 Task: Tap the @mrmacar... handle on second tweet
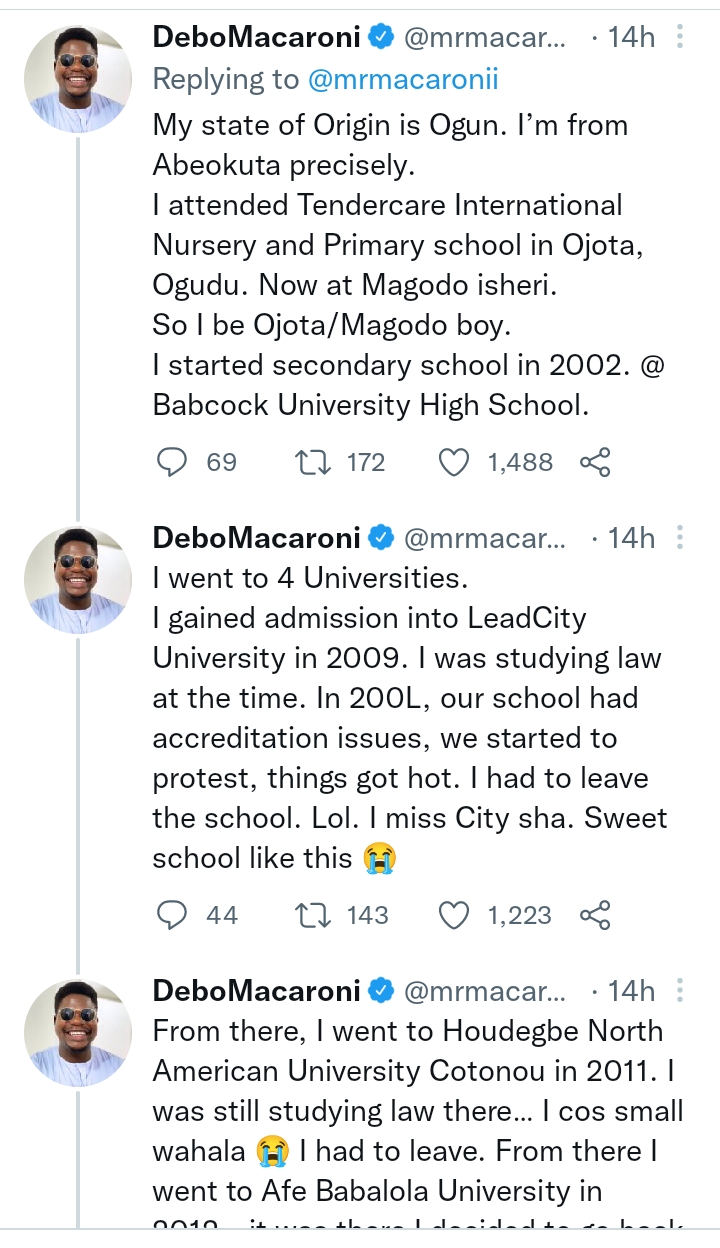484,538
